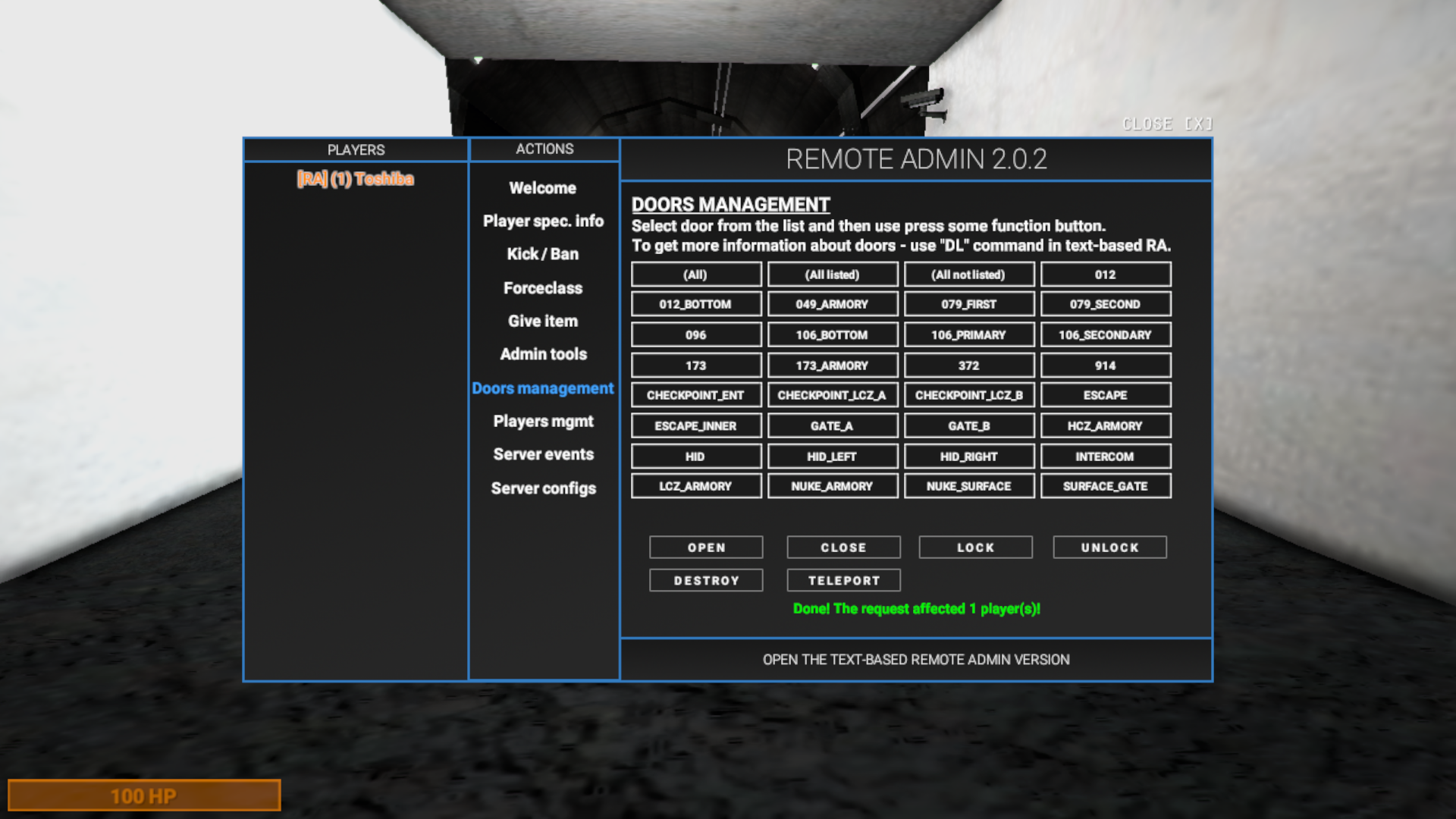Select the GATE_A door button
The image size is (1456, 819).
click(832, 426)
